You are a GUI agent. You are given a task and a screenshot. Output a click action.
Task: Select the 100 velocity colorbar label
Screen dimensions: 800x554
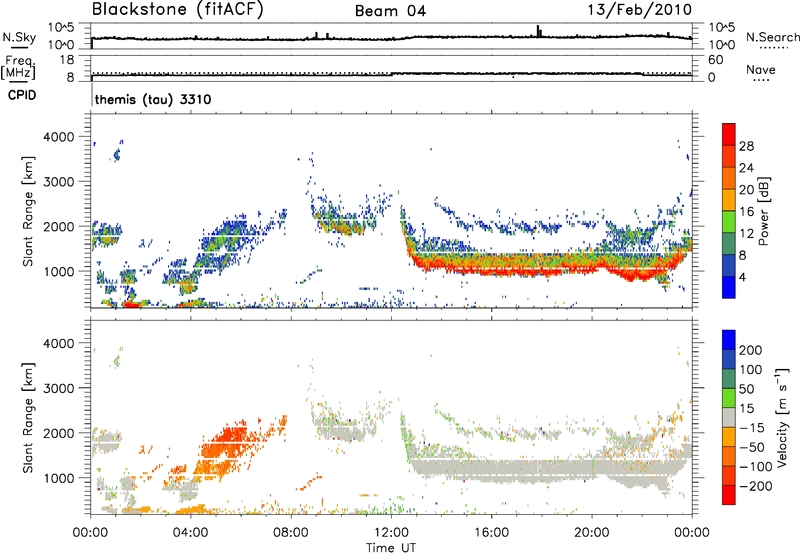pos(751,369)
